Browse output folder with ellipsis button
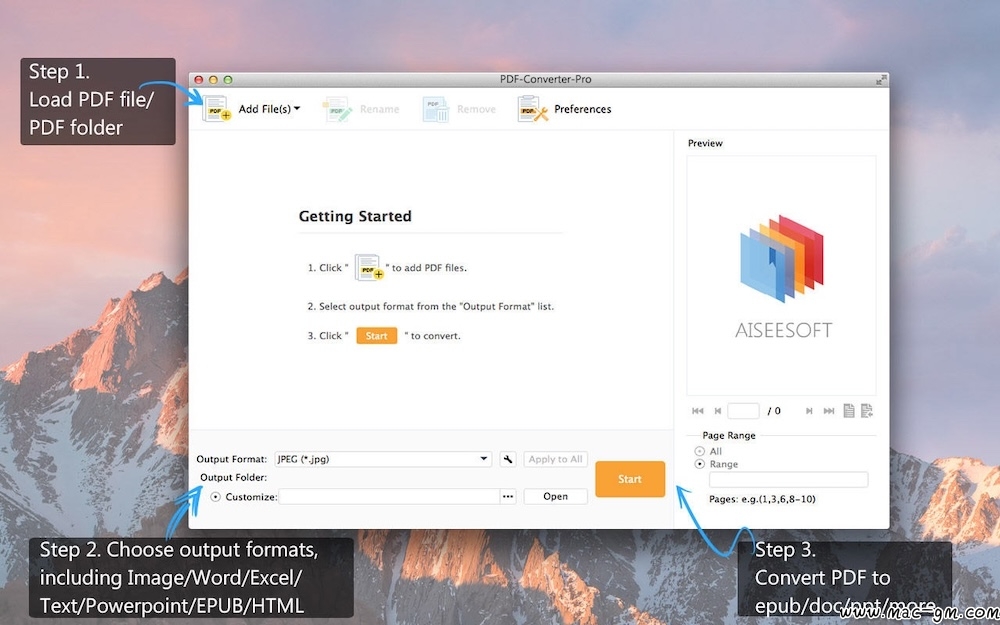Viewport: 1000px width, 625px height. coord(508,497)
